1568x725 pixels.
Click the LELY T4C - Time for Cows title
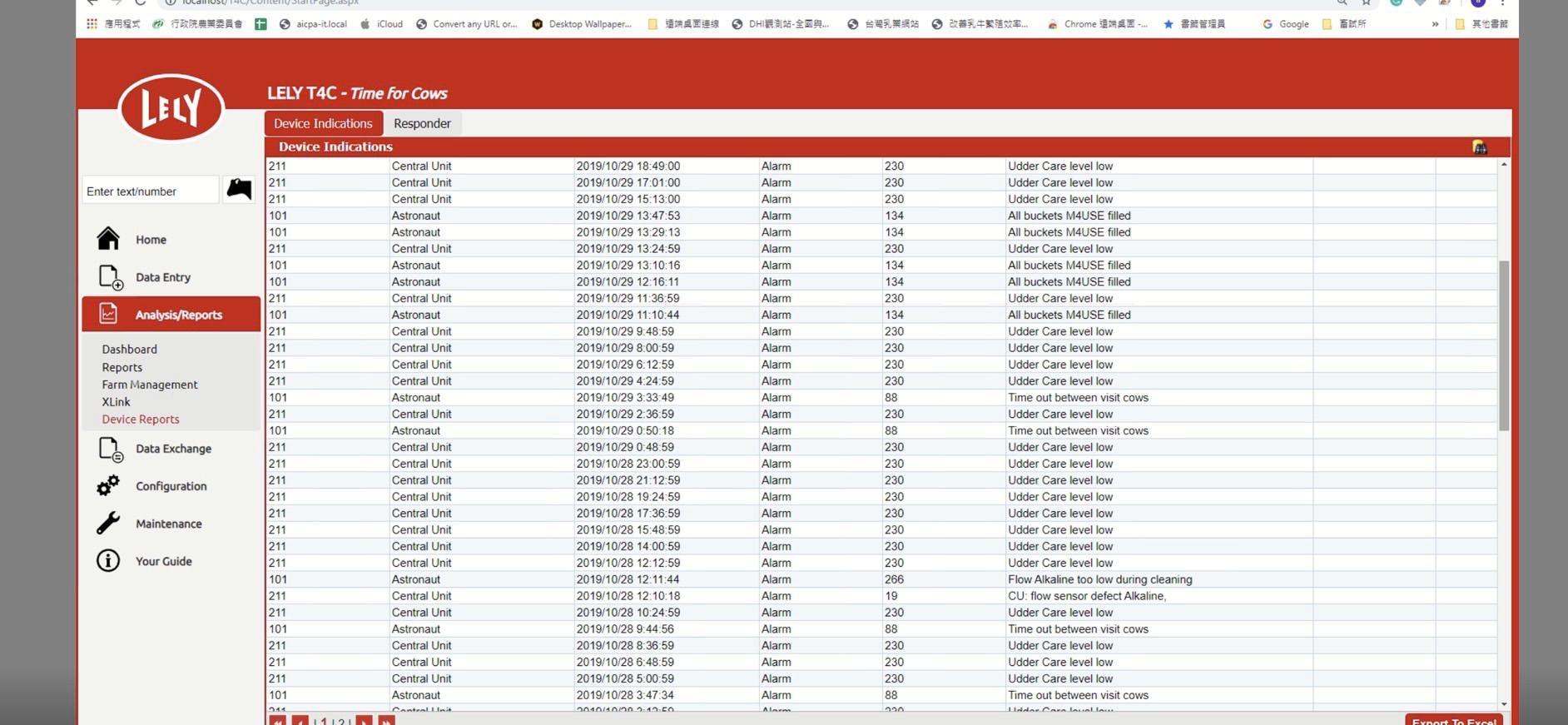pos(357,93)
